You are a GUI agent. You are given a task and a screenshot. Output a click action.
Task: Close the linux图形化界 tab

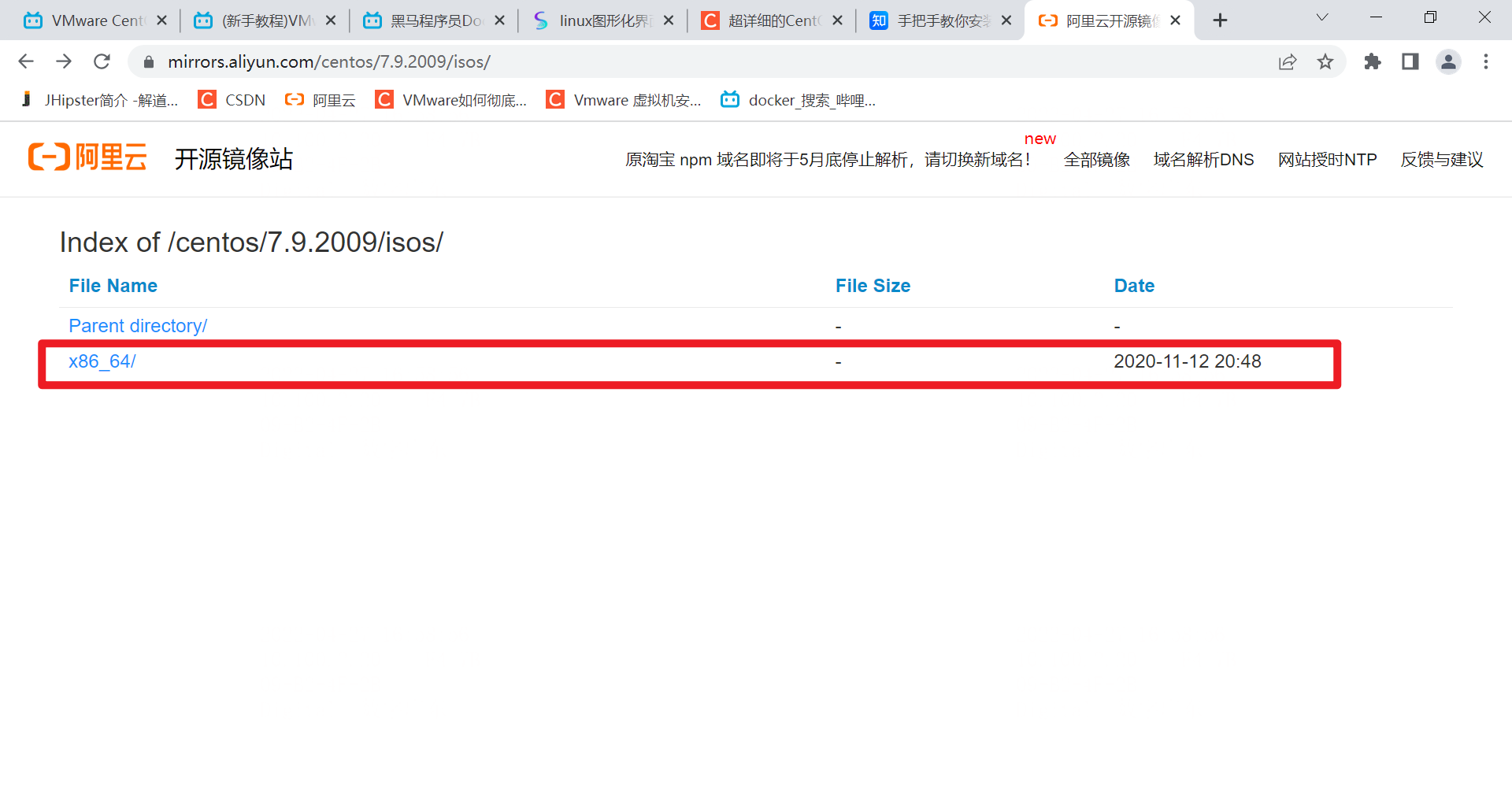click(x=669, y=20)
